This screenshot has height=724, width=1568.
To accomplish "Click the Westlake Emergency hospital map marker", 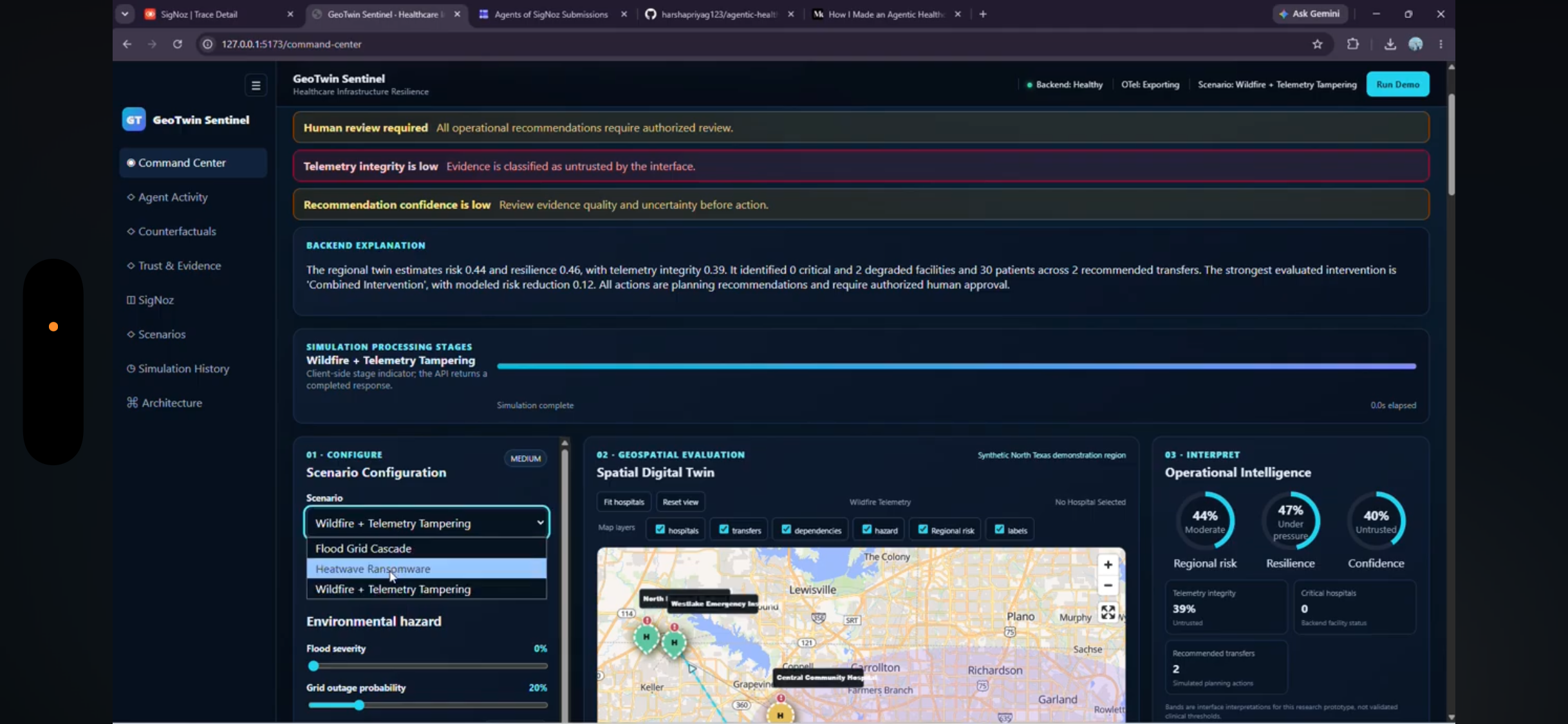I will click(674, 642).
